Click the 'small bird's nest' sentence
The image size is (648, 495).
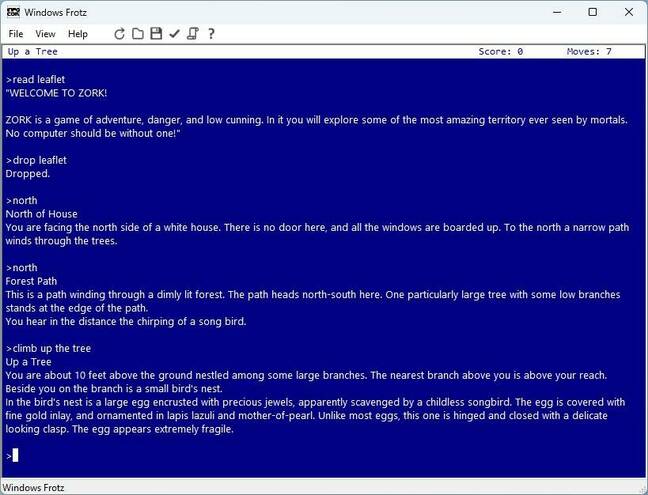click(114, 389)
